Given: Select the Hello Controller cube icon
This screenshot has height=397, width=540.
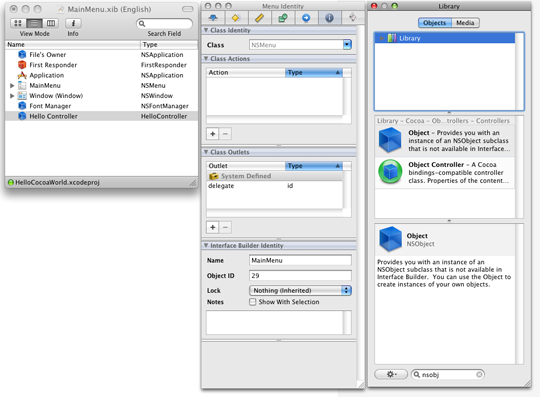Looking at the screenshot, I should tap(22, 116).
